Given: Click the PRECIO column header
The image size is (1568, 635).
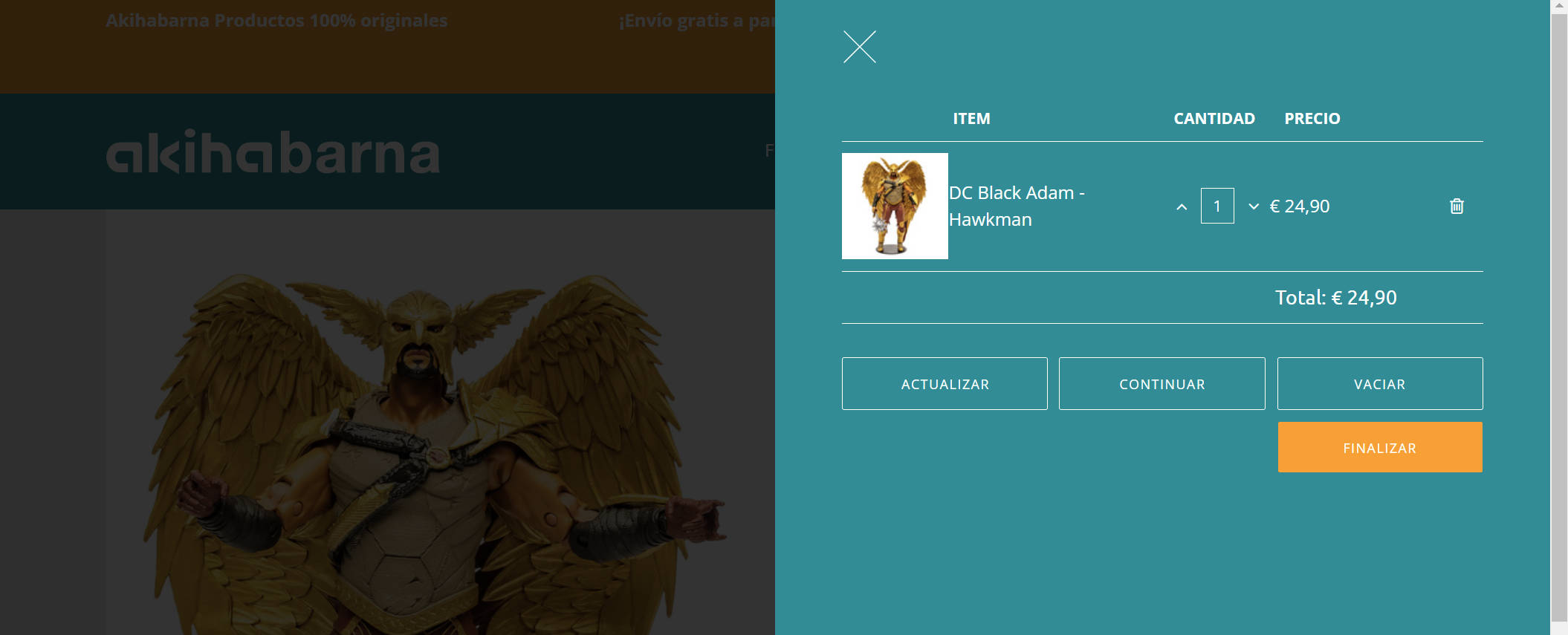Looking at the screenshot, I should tap(1312, 119).
